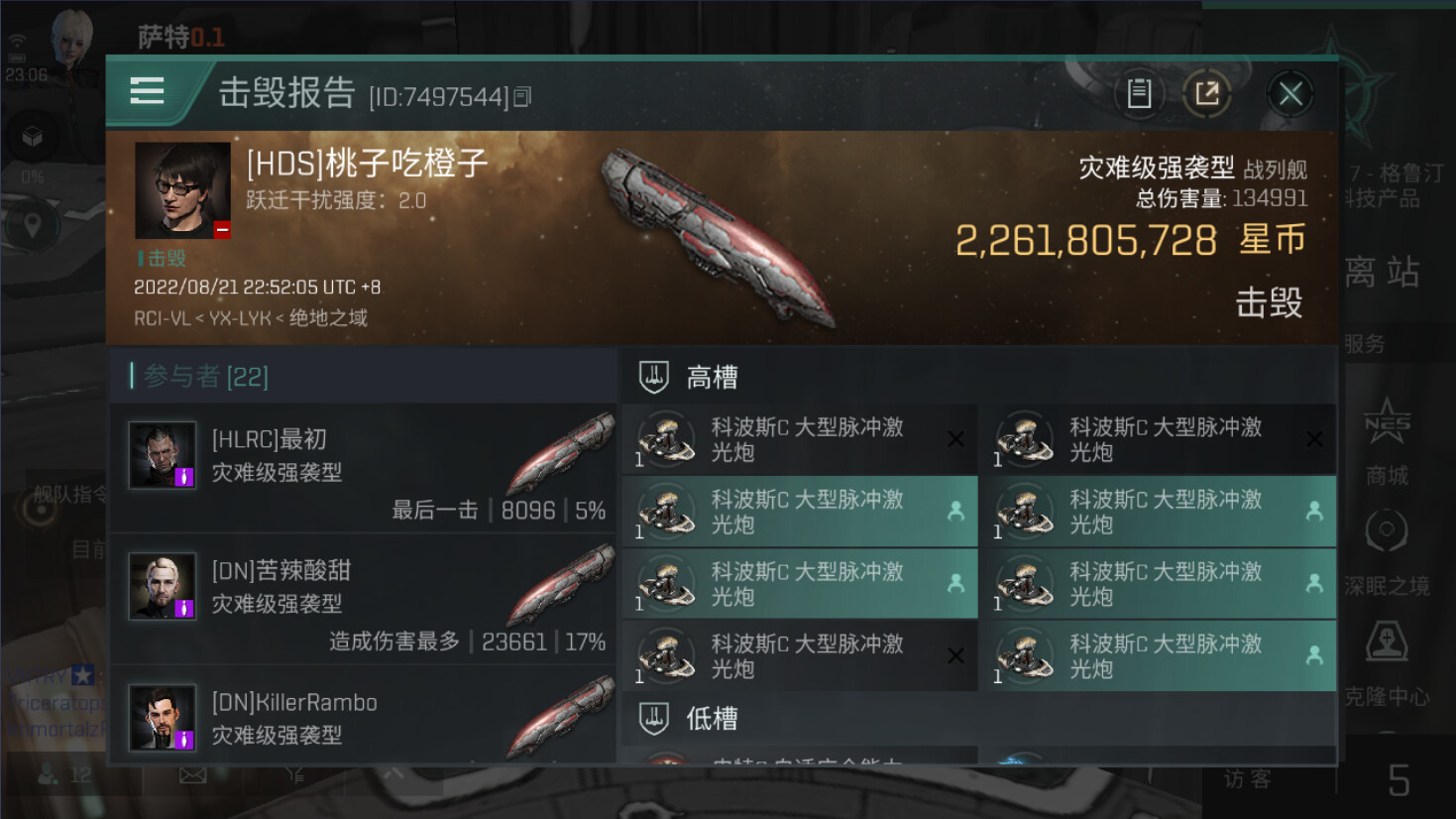Click the X mark on top-right laser module
Screen dimensions: 1456x819
coord(1314,438)
